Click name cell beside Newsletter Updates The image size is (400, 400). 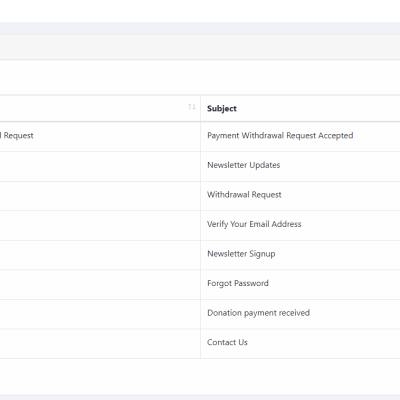[100, 166]
